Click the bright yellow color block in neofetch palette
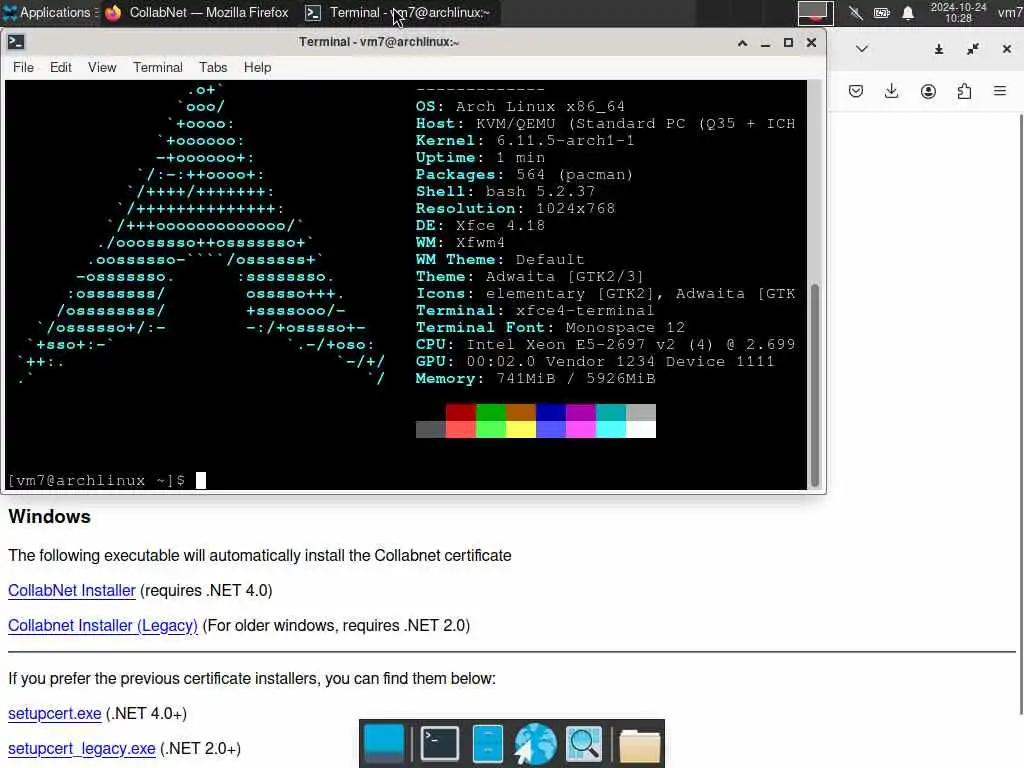This screenshot has width=1024, height=768. 520,429
